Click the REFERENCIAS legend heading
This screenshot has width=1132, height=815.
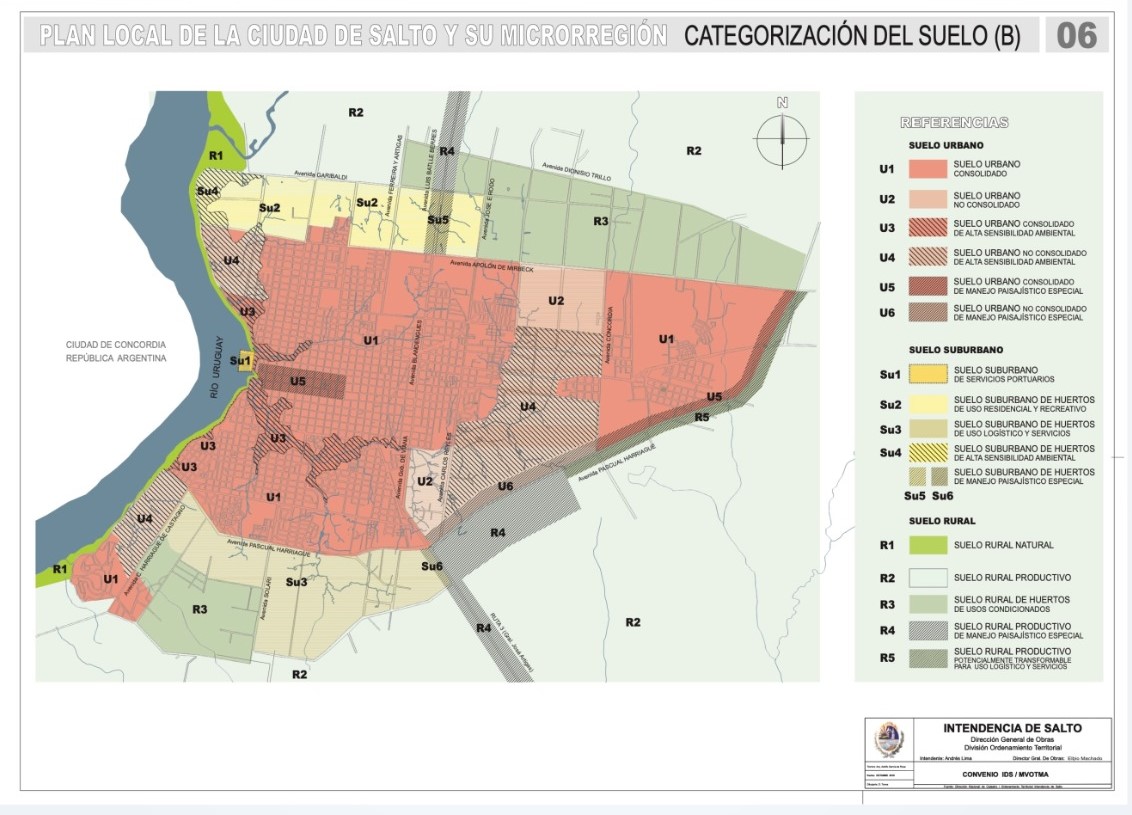point(954,123)
